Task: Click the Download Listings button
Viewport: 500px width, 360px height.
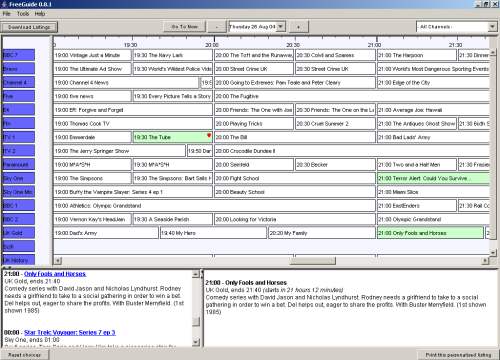Action: tap(29, 27)
